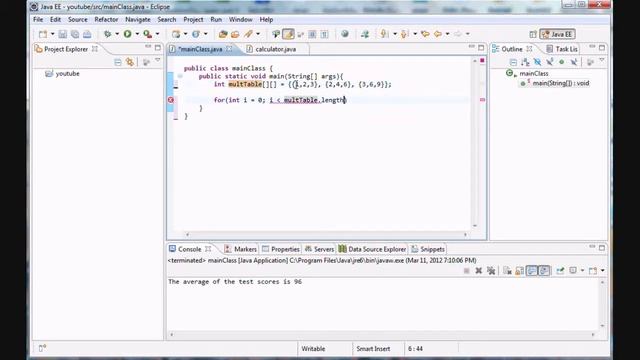Open the Servers tab
This screenshot has height=360, width=640.
pos(319,249)
